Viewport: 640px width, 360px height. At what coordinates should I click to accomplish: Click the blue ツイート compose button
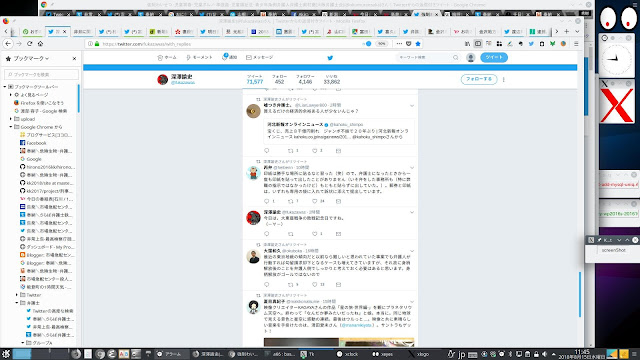click(x=494, y=58)
